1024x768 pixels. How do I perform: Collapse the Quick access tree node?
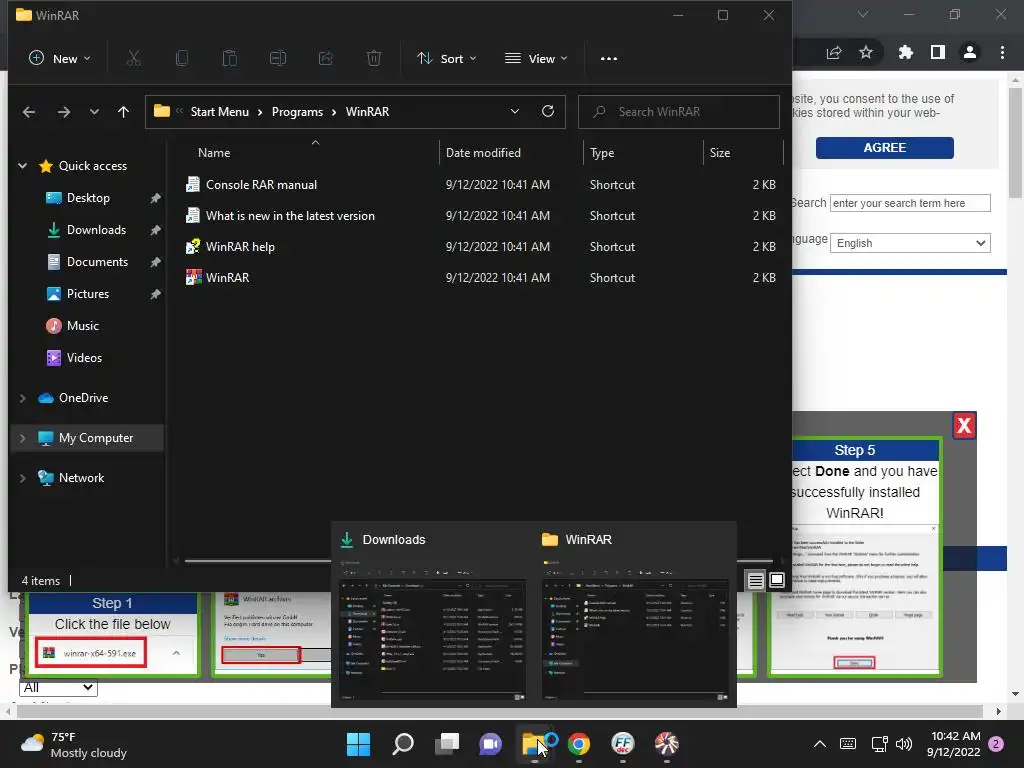(x=22, y=166)
